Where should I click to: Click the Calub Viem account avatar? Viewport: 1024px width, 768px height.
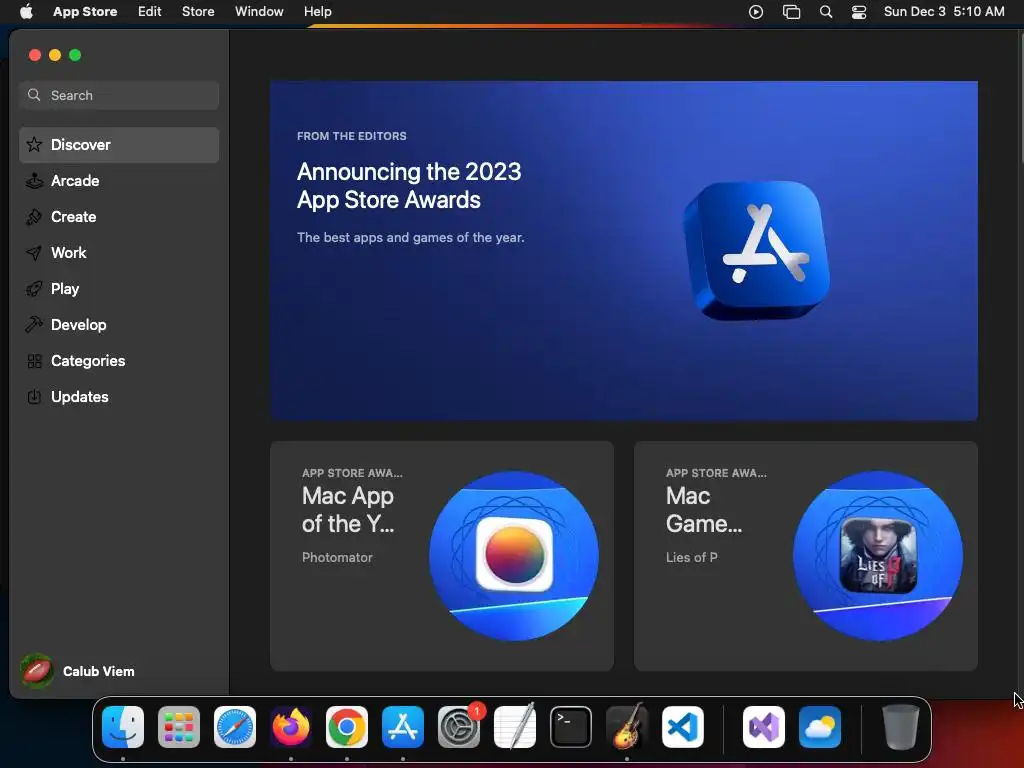click(x=37, y=671)
